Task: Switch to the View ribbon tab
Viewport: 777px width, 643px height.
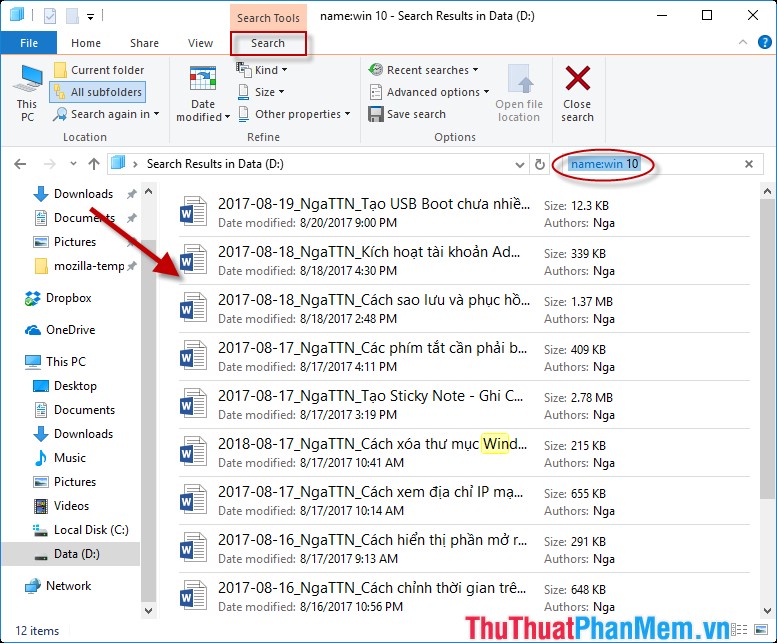Action: [x=200, y=43]
